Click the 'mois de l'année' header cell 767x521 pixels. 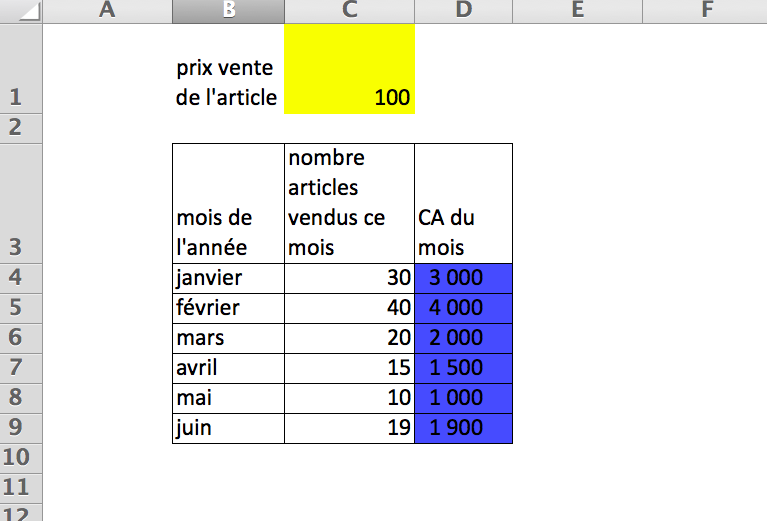coord(228,204)
